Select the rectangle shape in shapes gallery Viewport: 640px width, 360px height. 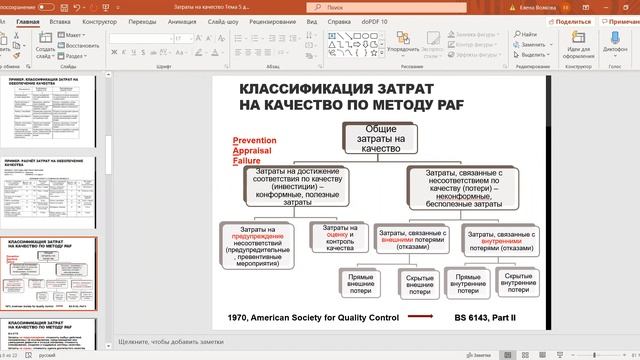coord(356,36)
